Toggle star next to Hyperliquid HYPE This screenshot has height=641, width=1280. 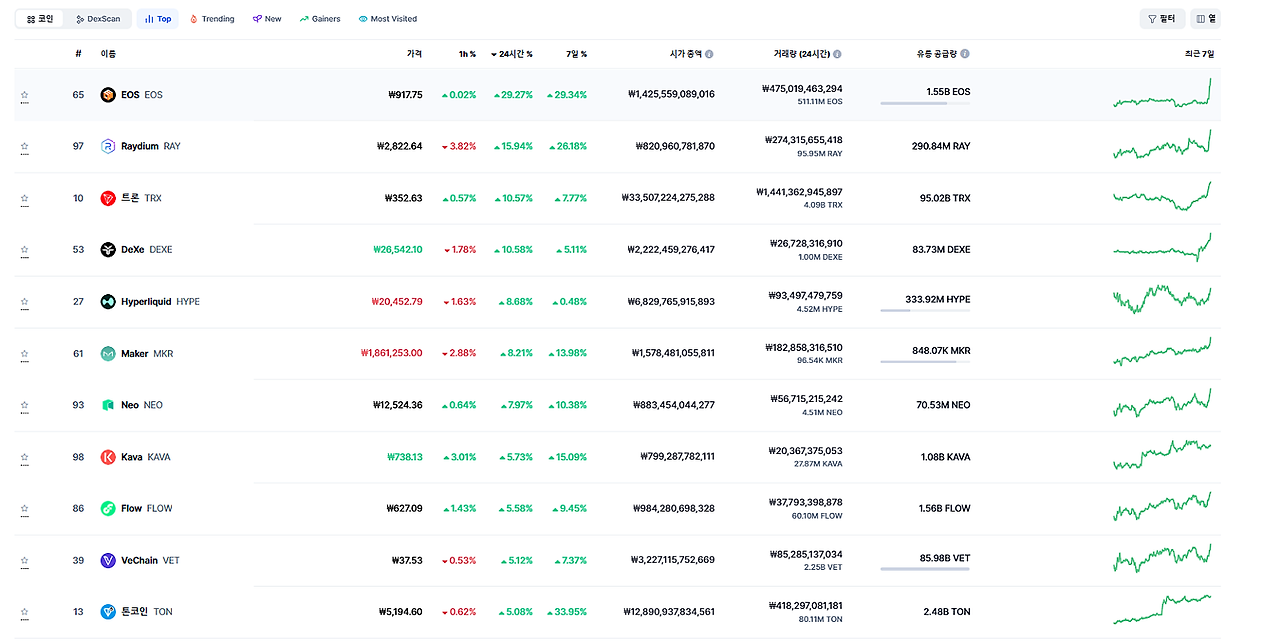25,303
